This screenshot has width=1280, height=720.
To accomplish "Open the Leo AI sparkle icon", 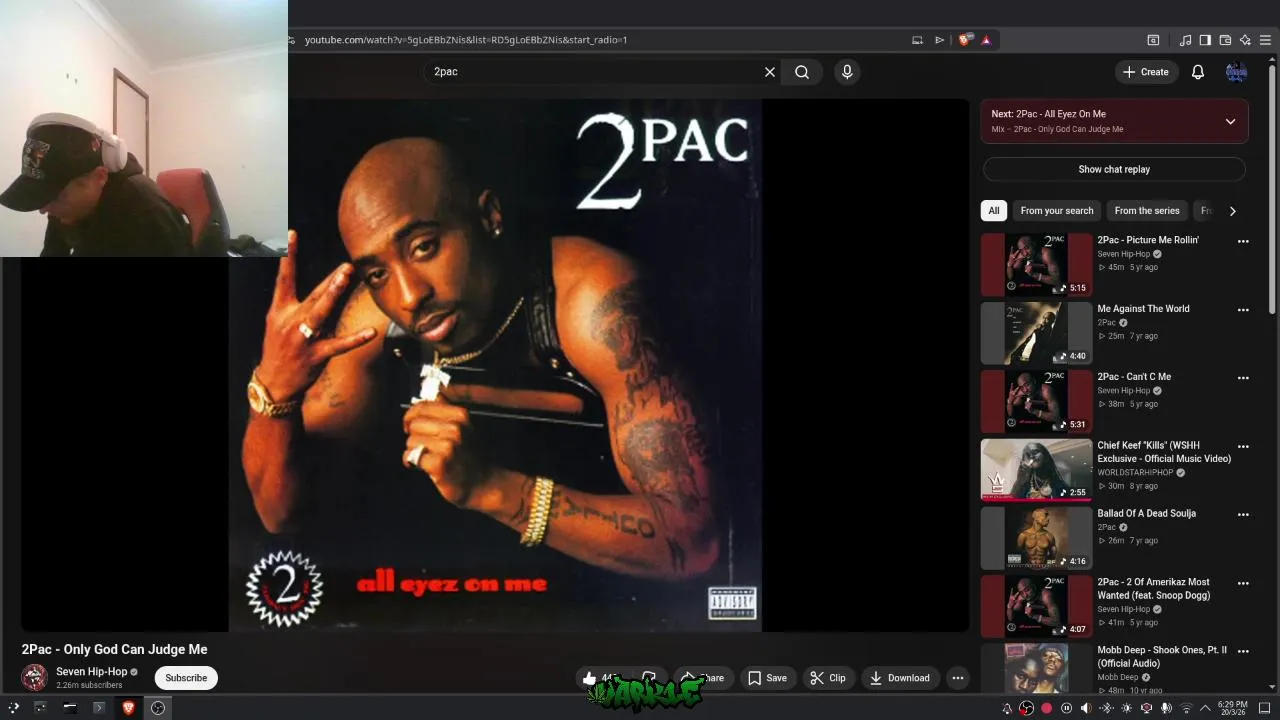I will (1245, 40).
